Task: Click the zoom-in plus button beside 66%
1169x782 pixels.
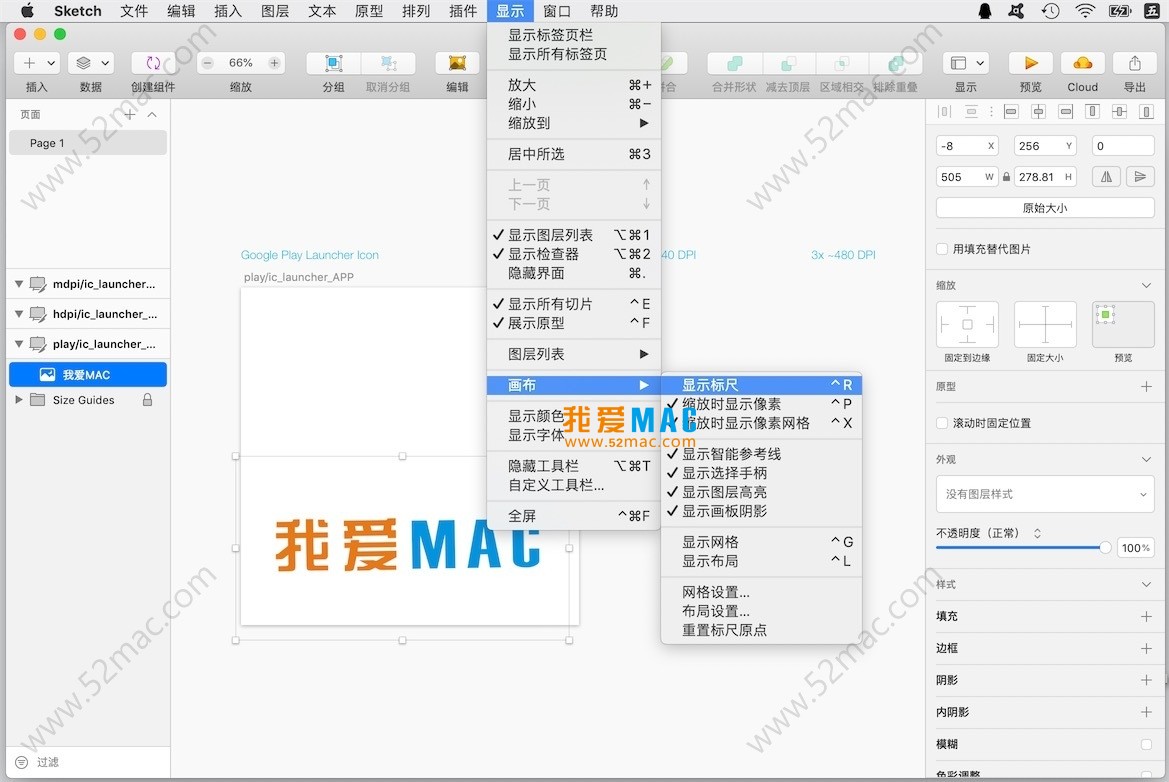Action: pos(274,63)
